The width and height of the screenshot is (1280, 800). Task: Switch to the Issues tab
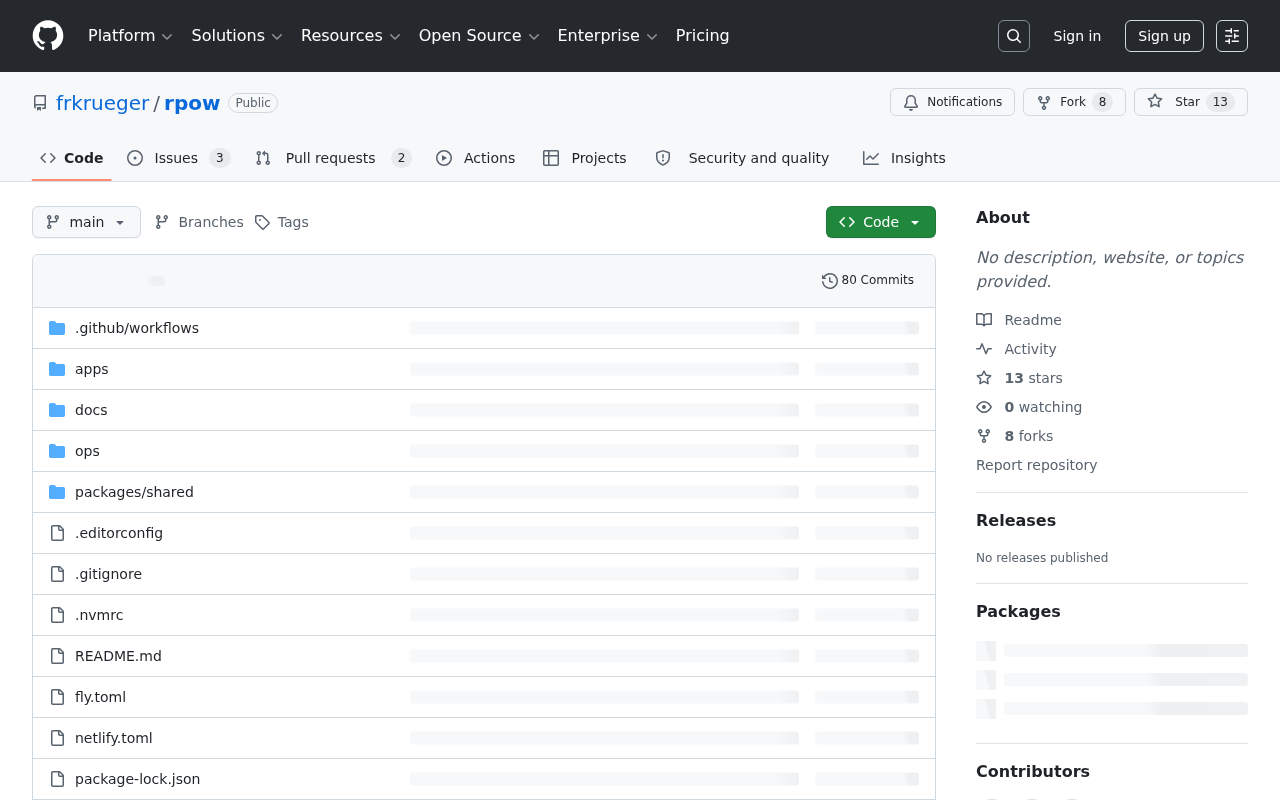pyautogui.click(x=179, y=158)
